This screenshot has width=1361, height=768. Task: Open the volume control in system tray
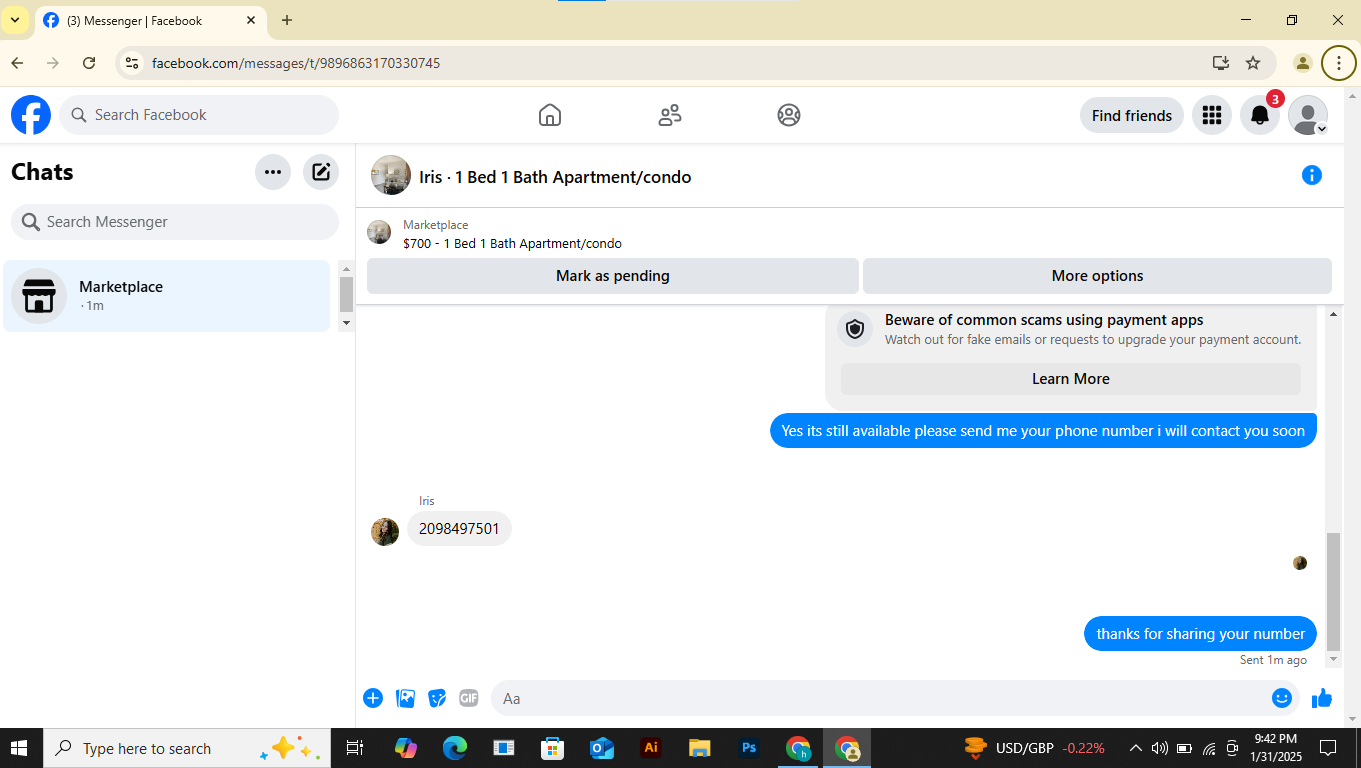(1160, 748)
